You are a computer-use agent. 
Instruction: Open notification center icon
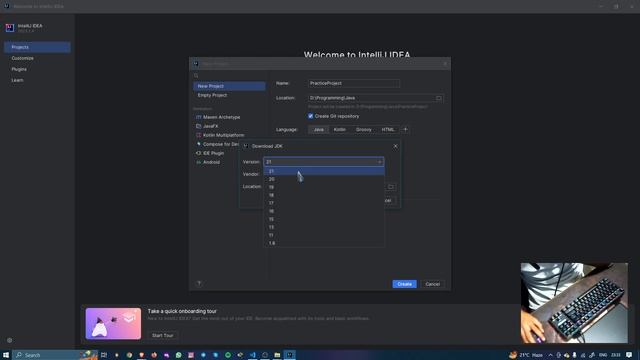point(629,355)
